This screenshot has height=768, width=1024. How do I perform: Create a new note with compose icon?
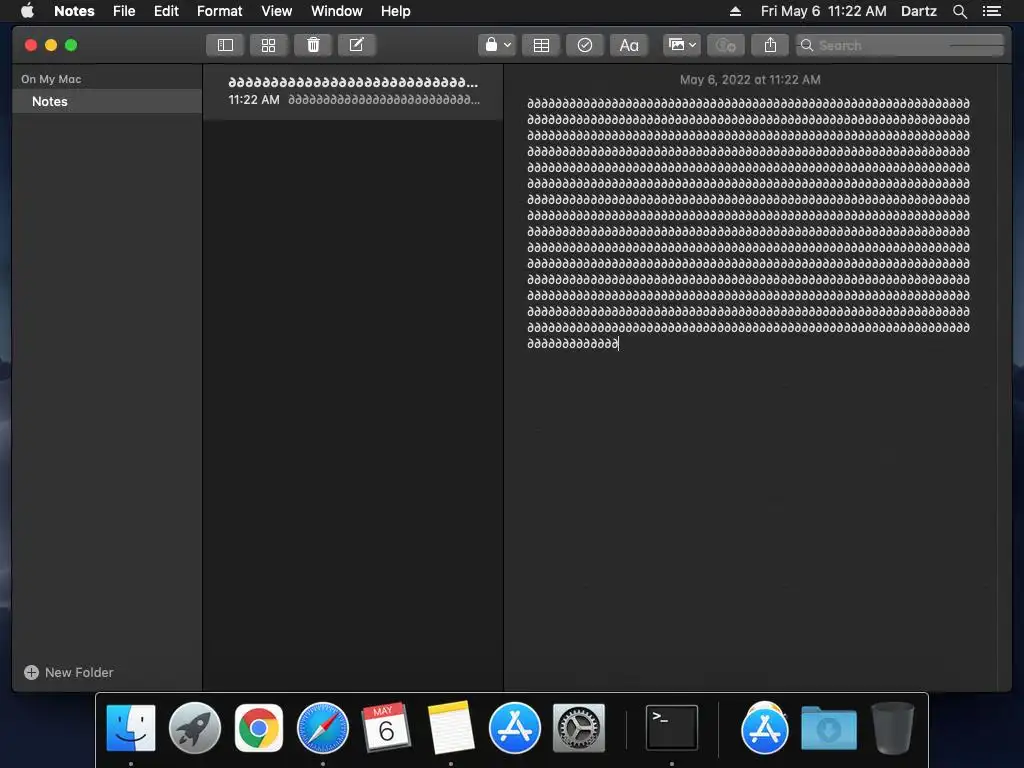tap(357, 45)
